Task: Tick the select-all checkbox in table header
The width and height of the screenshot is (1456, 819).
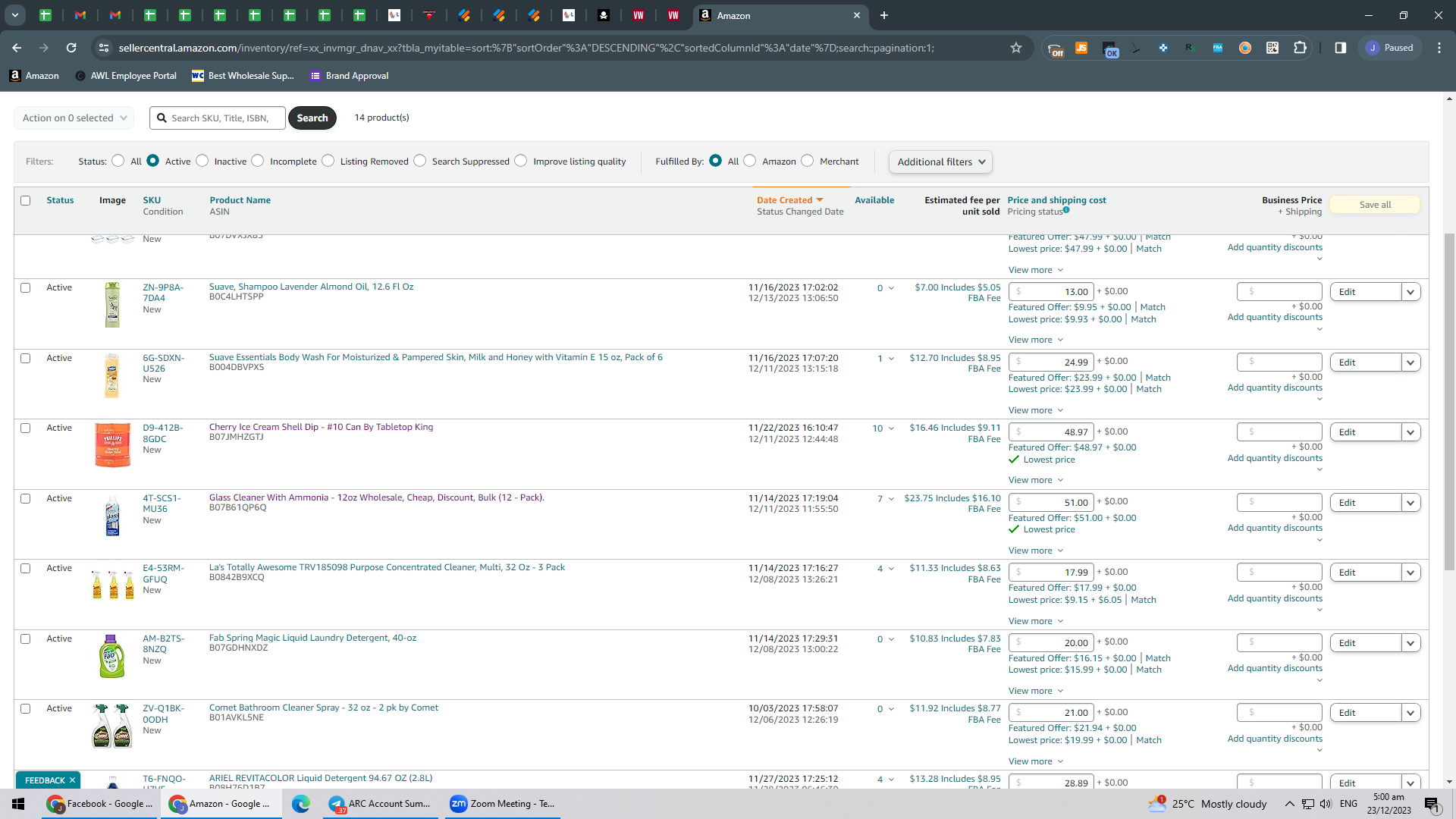Action: pyautogui.click(x=26, y=201)
